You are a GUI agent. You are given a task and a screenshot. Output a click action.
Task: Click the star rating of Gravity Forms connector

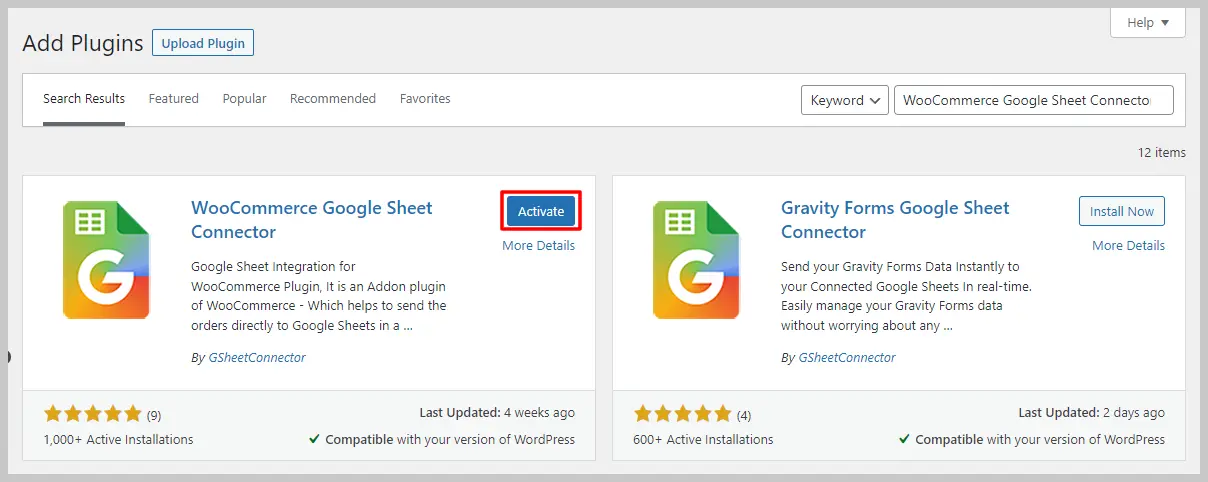[683, 414]
